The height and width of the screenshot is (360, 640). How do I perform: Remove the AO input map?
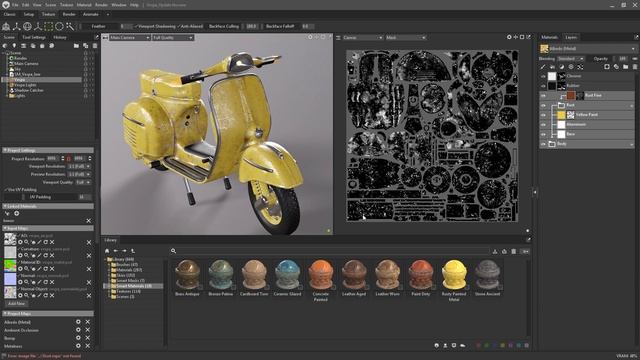89,242
